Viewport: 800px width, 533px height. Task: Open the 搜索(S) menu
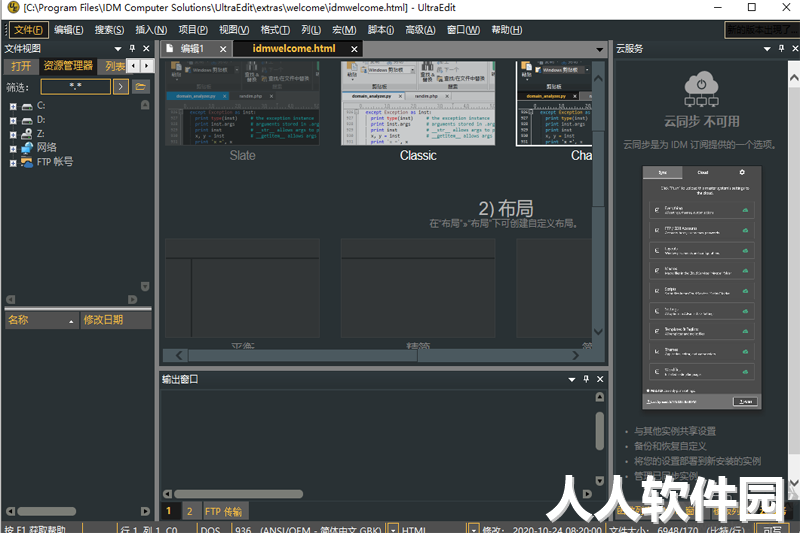pos(109,30)
